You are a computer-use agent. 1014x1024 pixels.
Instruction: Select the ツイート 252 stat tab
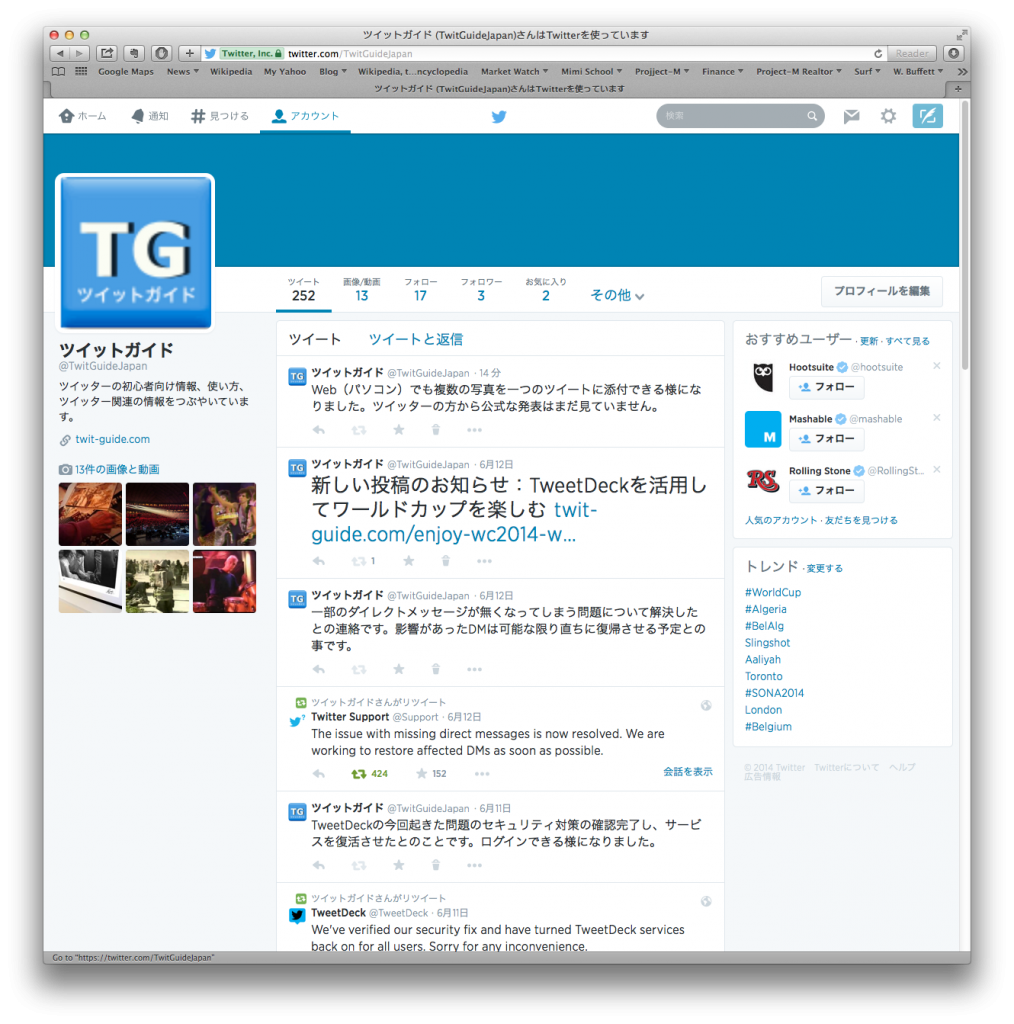click(304, 290)
